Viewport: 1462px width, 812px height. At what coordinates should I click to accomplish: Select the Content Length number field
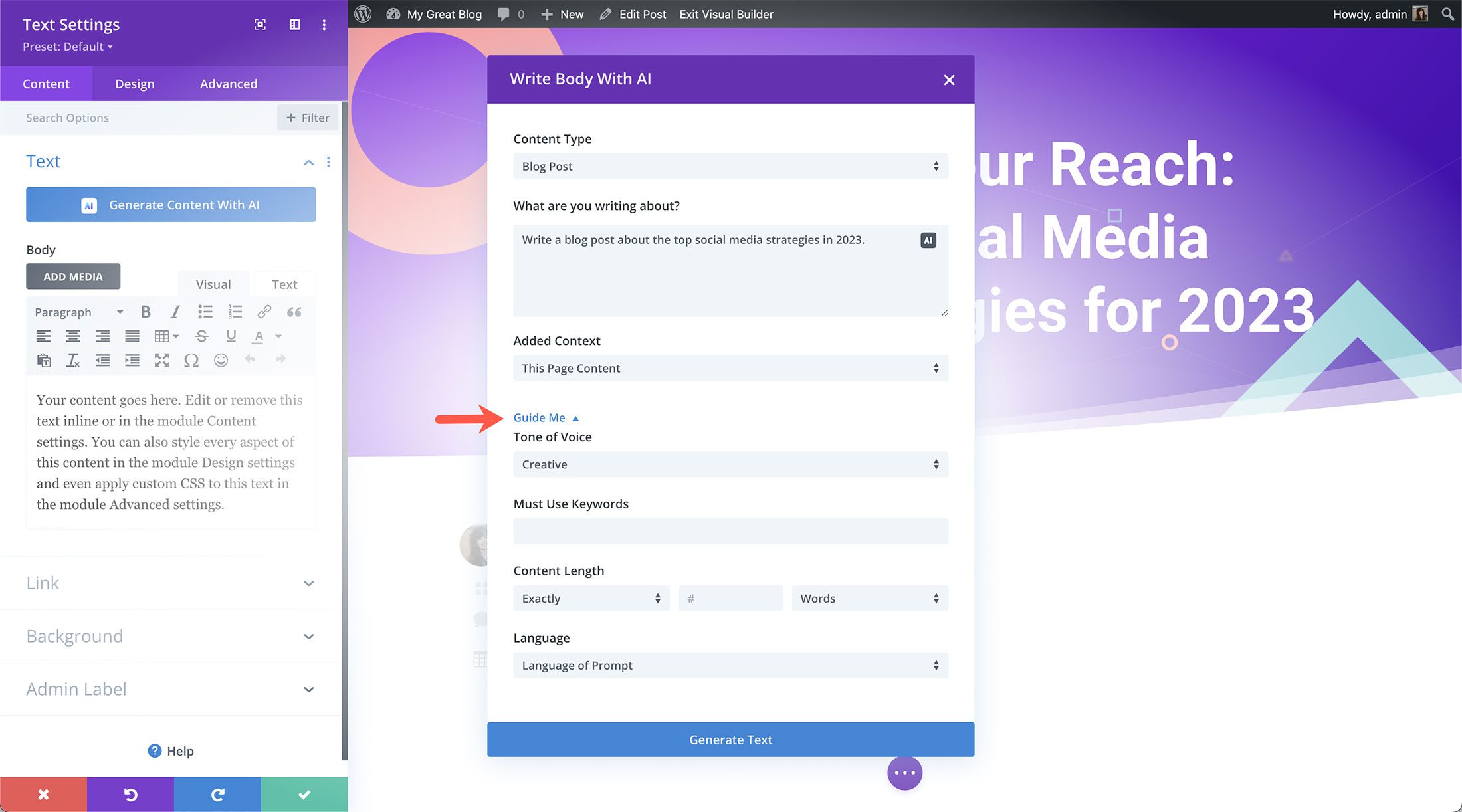731,598
